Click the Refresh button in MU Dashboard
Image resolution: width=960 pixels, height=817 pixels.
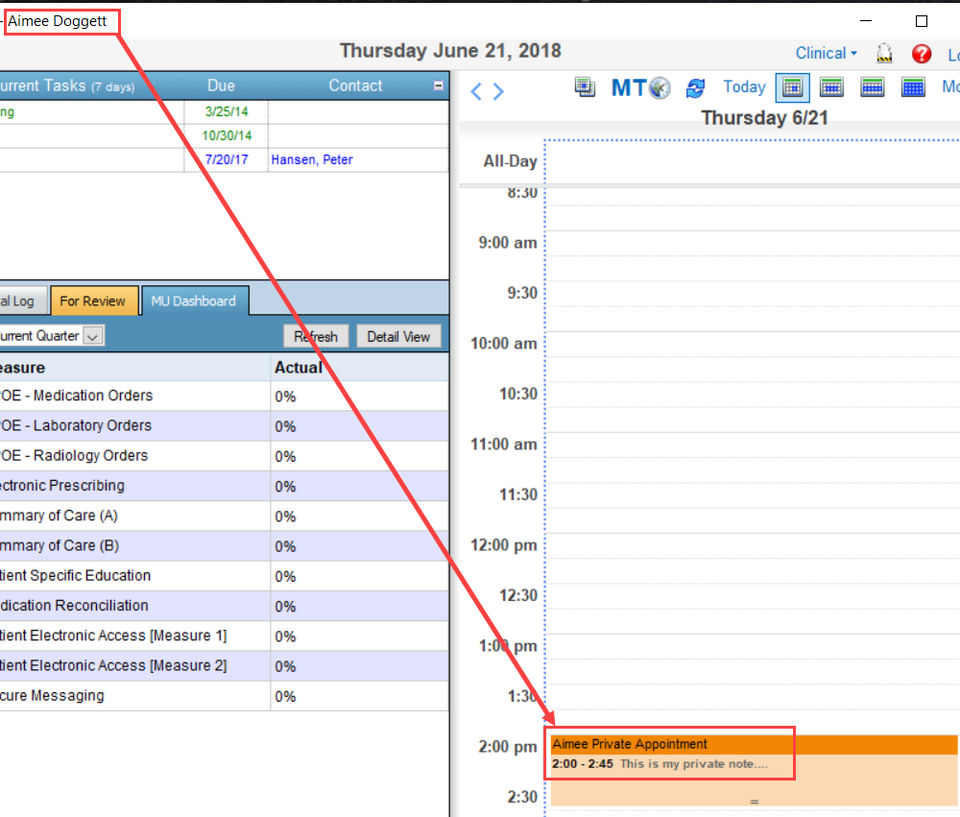point(316,336)
